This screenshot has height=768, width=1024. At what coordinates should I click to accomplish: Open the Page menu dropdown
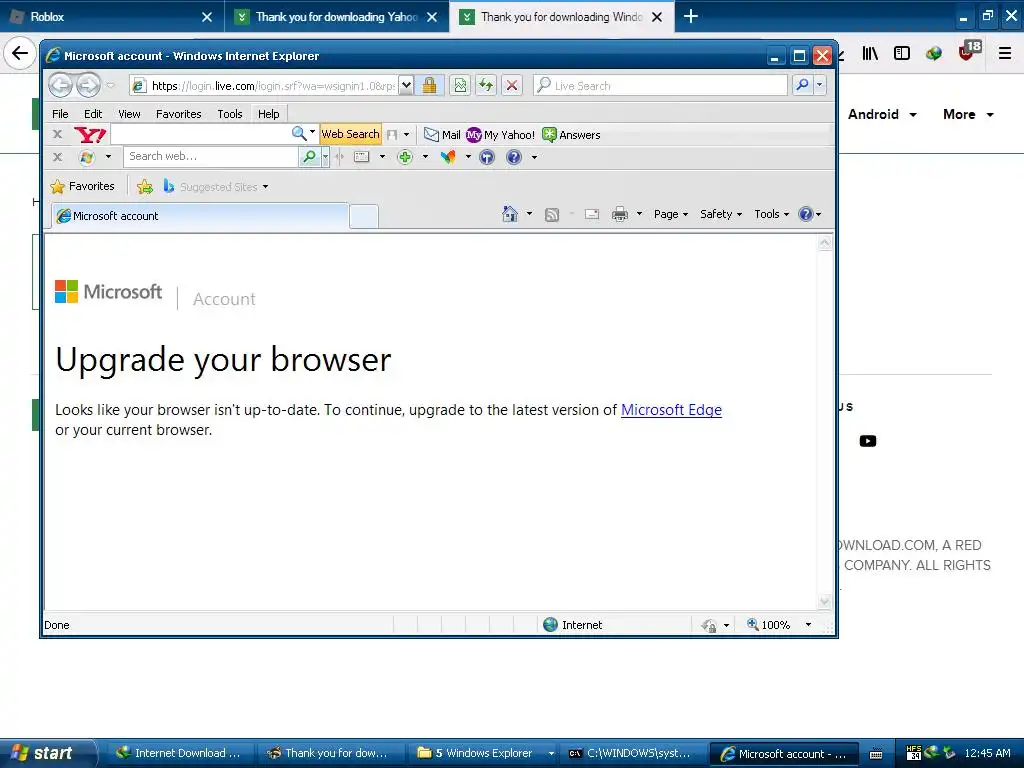(671, 214)
